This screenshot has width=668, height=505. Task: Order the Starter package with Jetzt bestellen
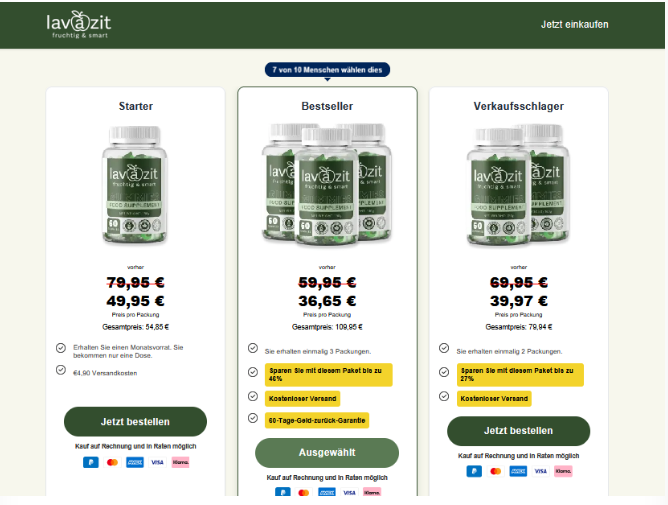click(135, 421)
